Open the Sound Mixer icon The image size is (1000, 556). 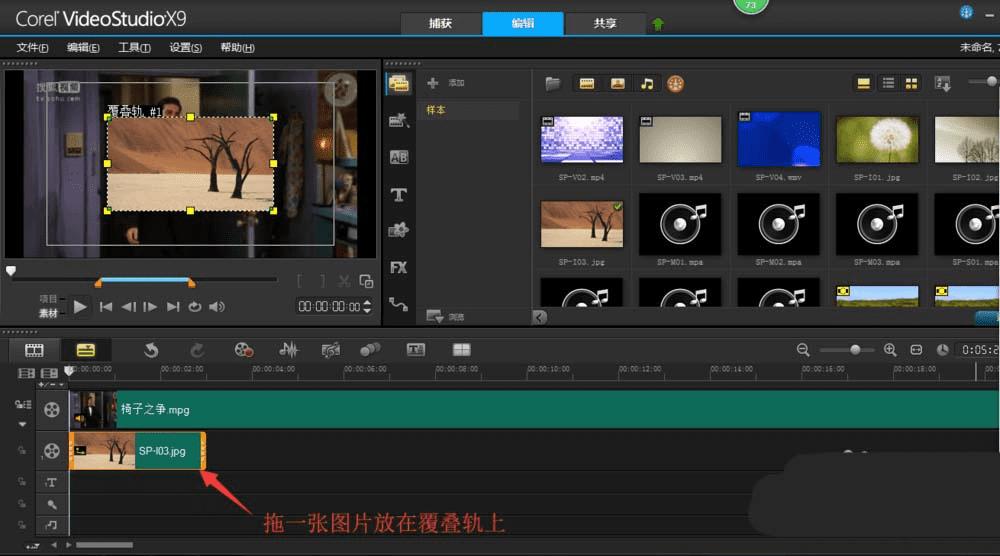coord(288,349)
